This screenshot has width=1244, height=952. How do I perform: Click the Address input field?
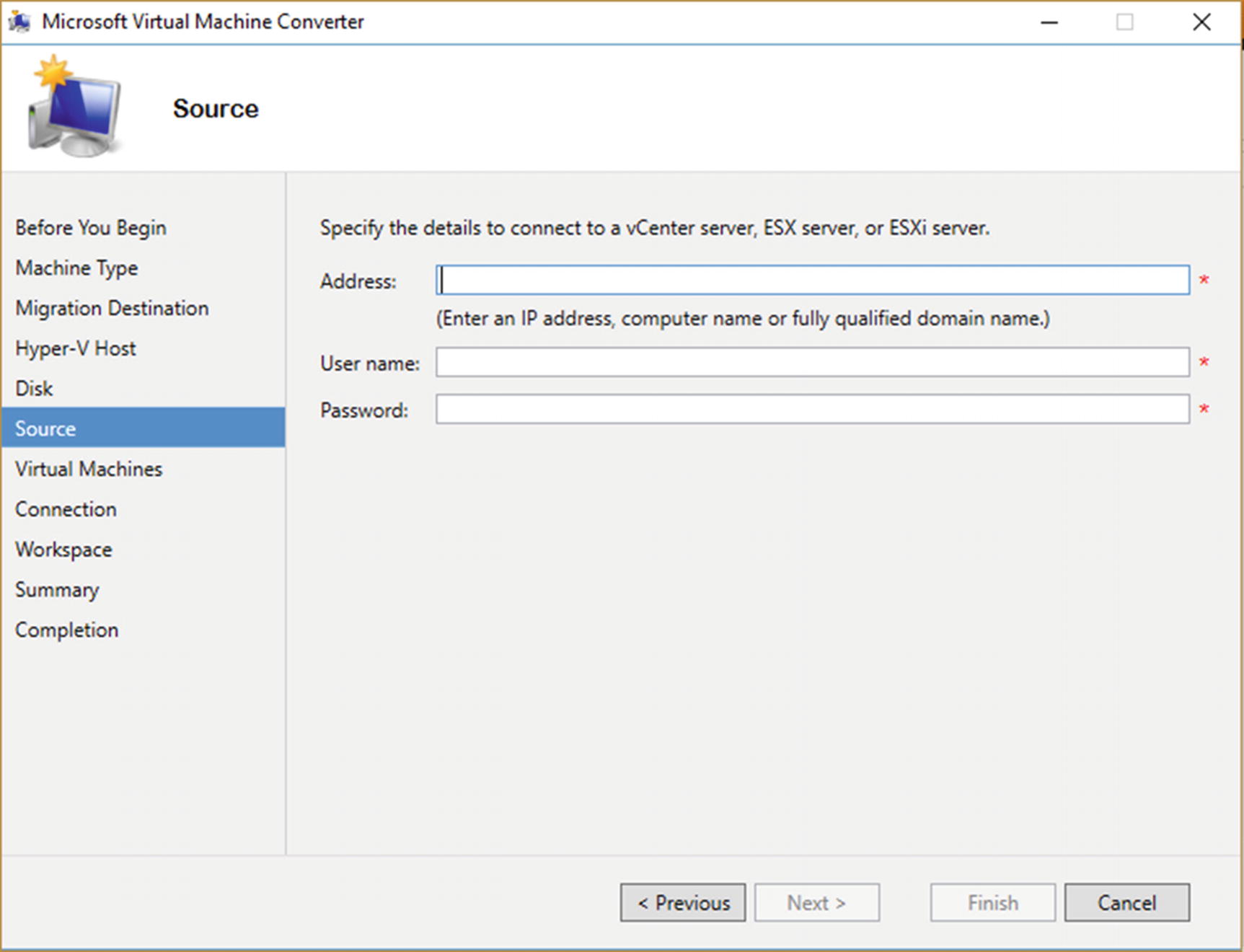click(x=812, y=280)
